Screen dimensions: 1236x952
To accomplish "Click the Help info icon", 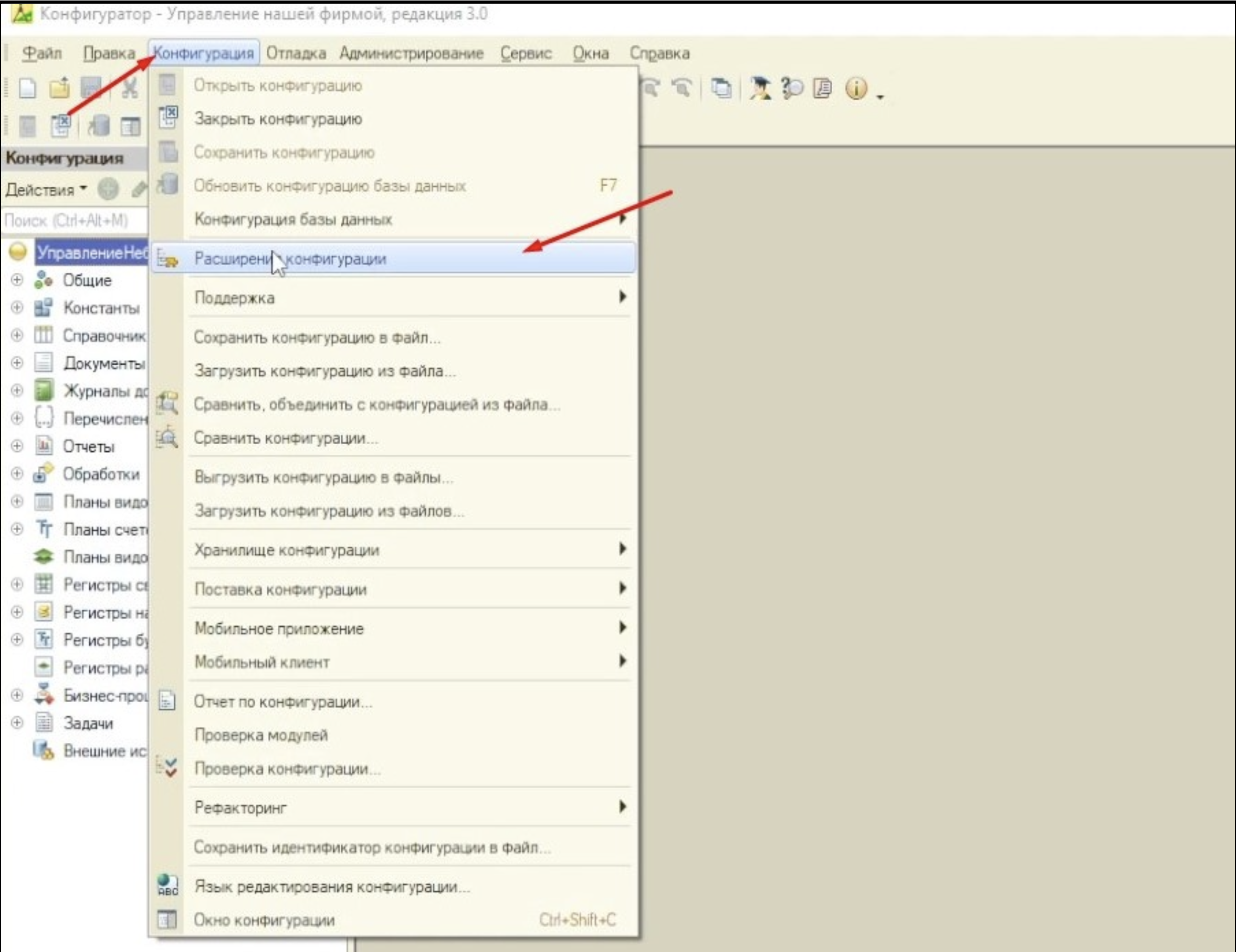I will coord(856,88).
